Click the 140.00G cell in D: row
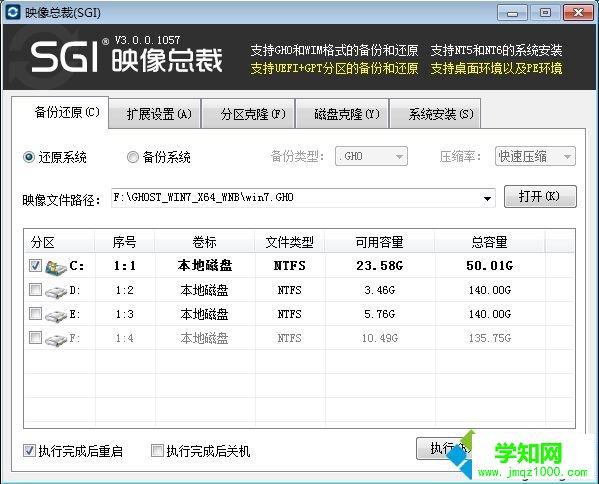The width and height of the screenshot is (599, 484). 490,290
